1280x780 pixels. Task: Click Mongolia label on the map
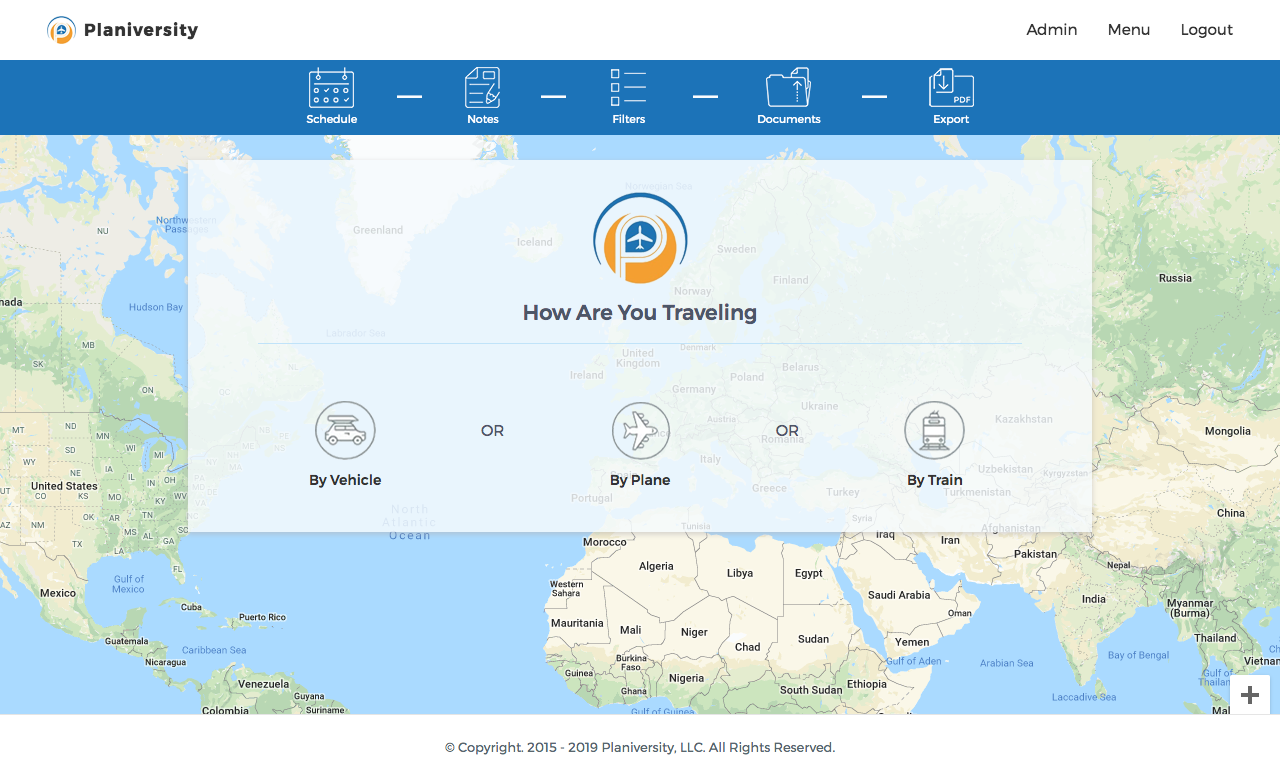(x=1228, y=431)
